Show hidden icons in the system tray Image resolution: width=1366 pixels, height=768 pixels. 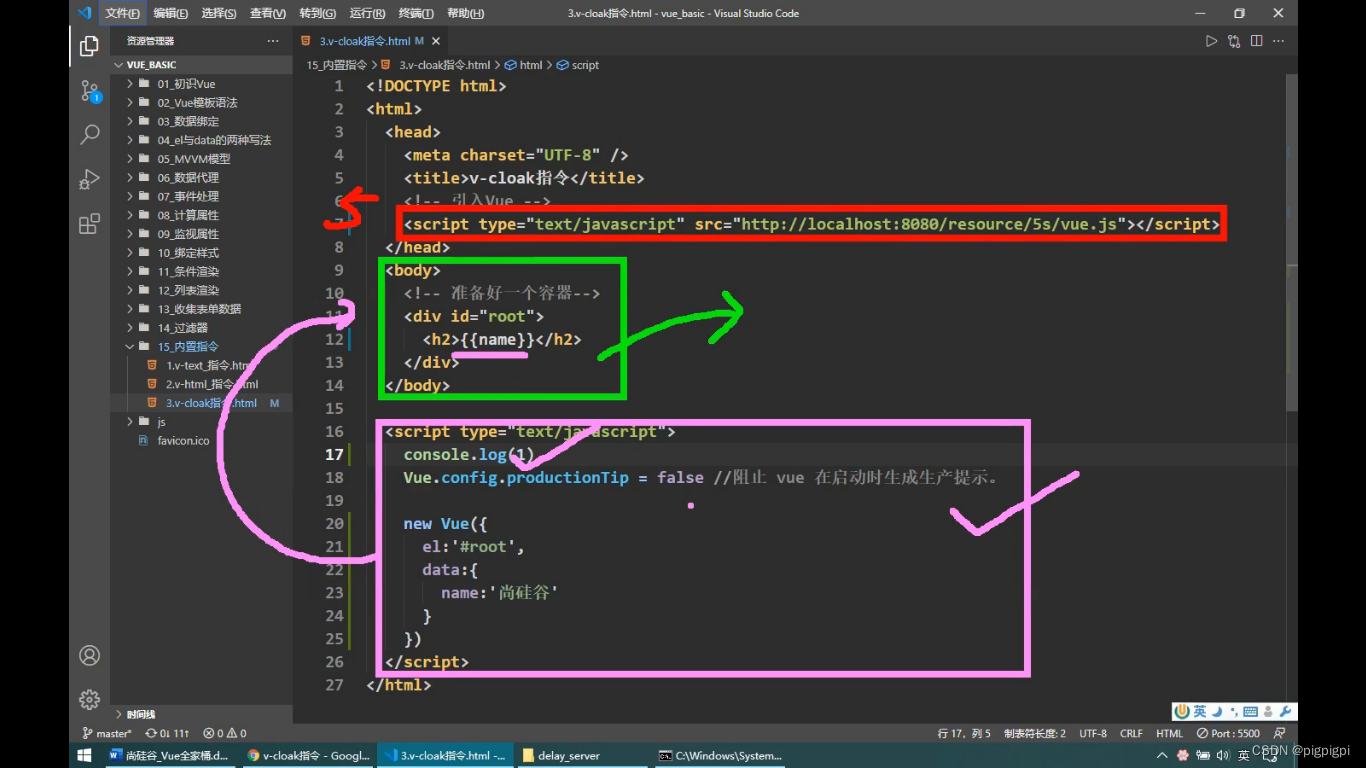pyautogui.click(x=1164, y=755)
